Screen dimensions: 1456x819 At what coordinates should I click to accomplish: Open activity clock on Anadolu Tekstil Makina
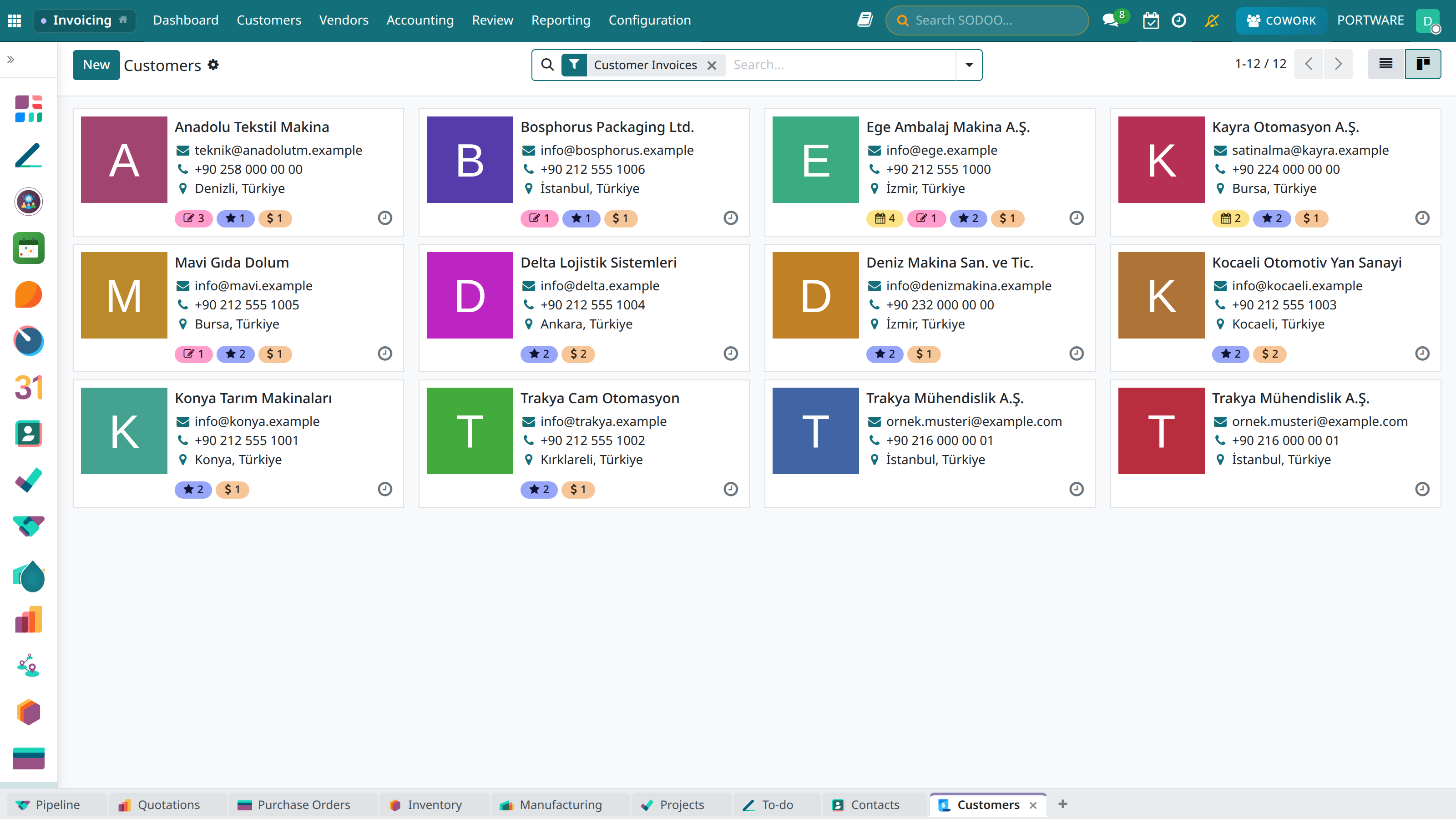(385, 217)
